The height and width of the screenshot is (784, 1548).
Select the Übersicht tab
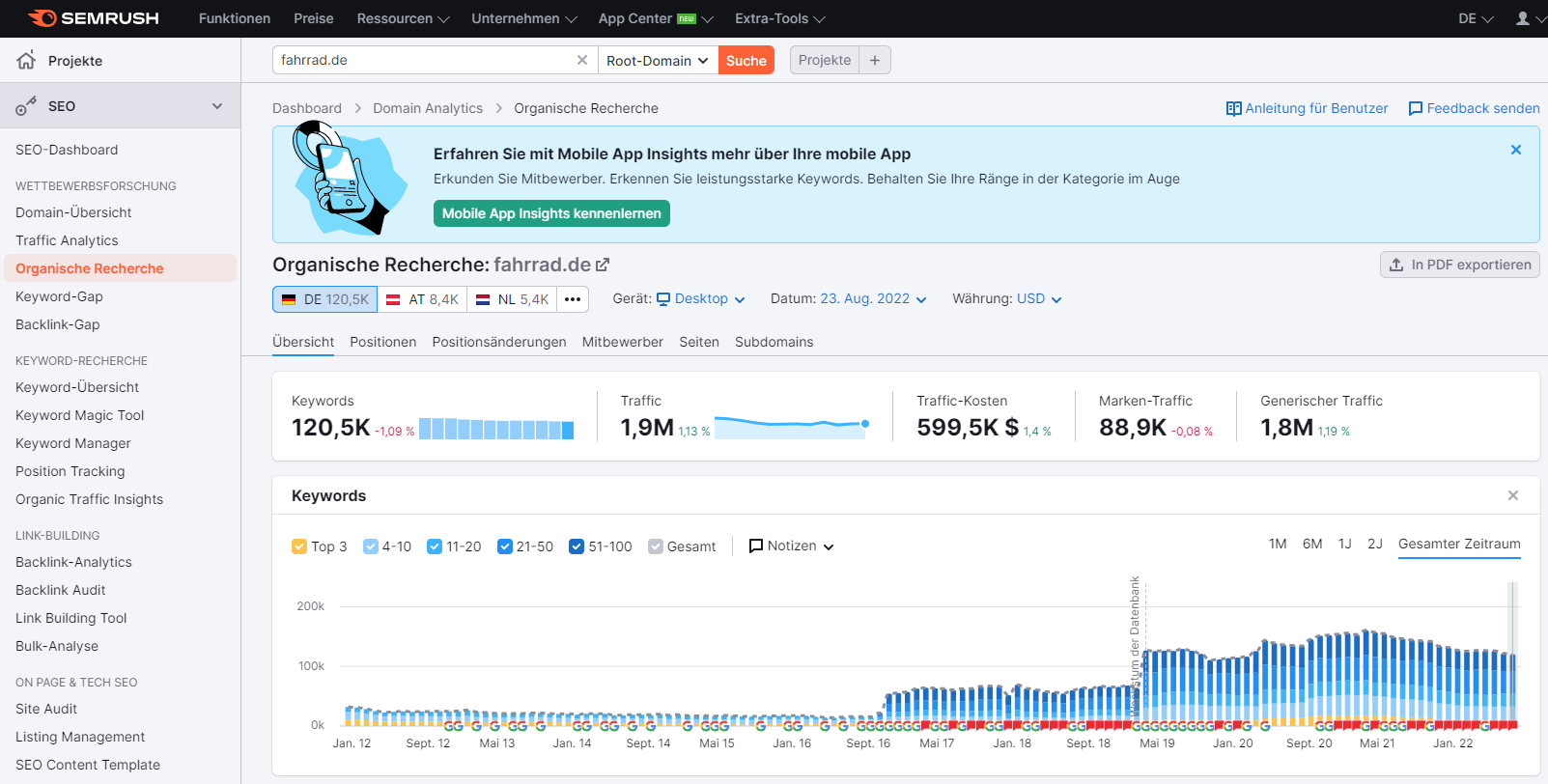coord(303,342)
